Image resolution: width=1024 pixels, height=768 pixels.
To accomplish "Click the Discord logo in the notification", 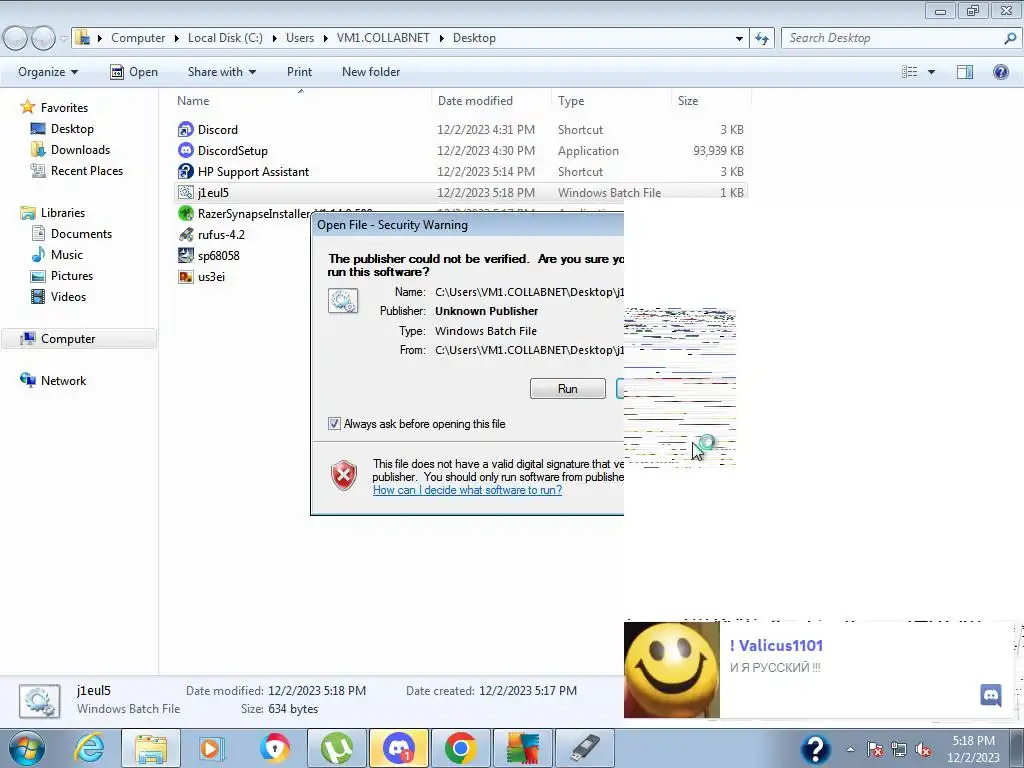I will 991,695.
